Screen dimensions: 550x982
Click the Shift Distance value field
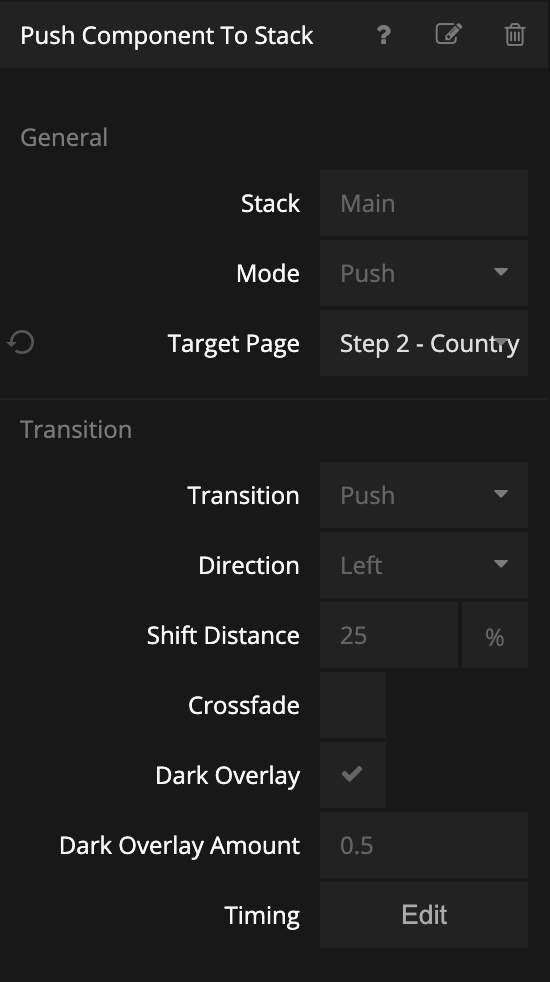click(x=389, y=635)
